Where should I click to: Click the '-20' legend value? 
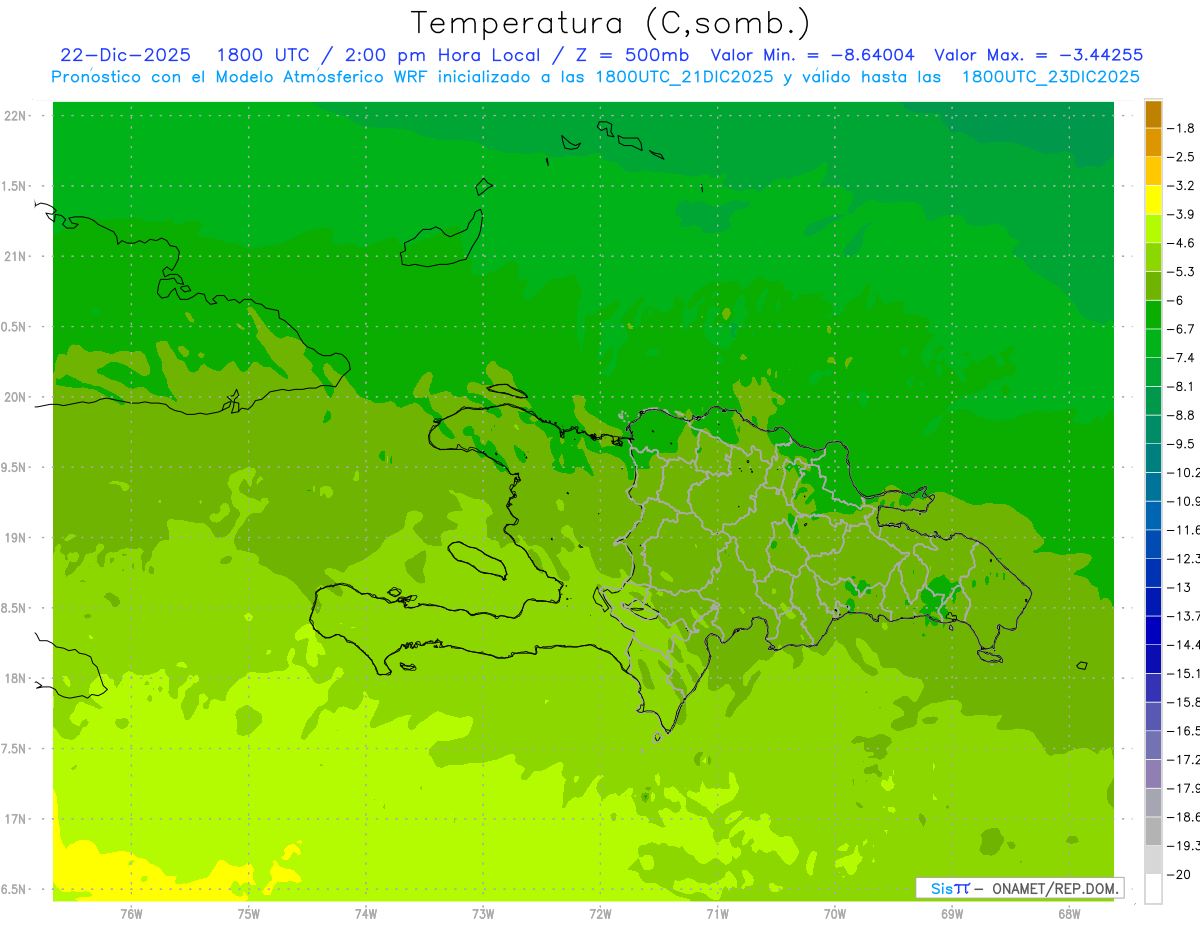(1178, 874)
